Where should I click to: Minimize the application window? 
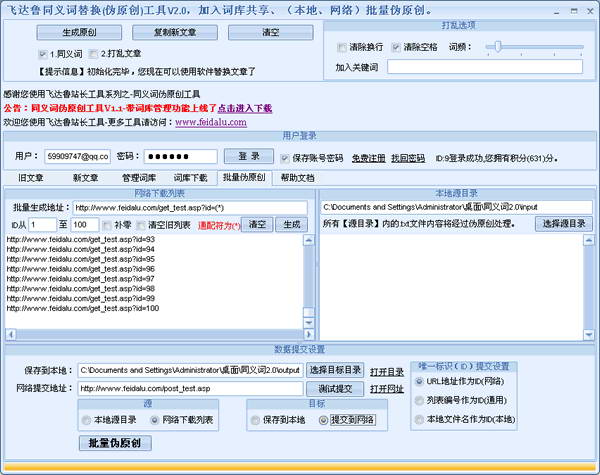tap(557, 11)
